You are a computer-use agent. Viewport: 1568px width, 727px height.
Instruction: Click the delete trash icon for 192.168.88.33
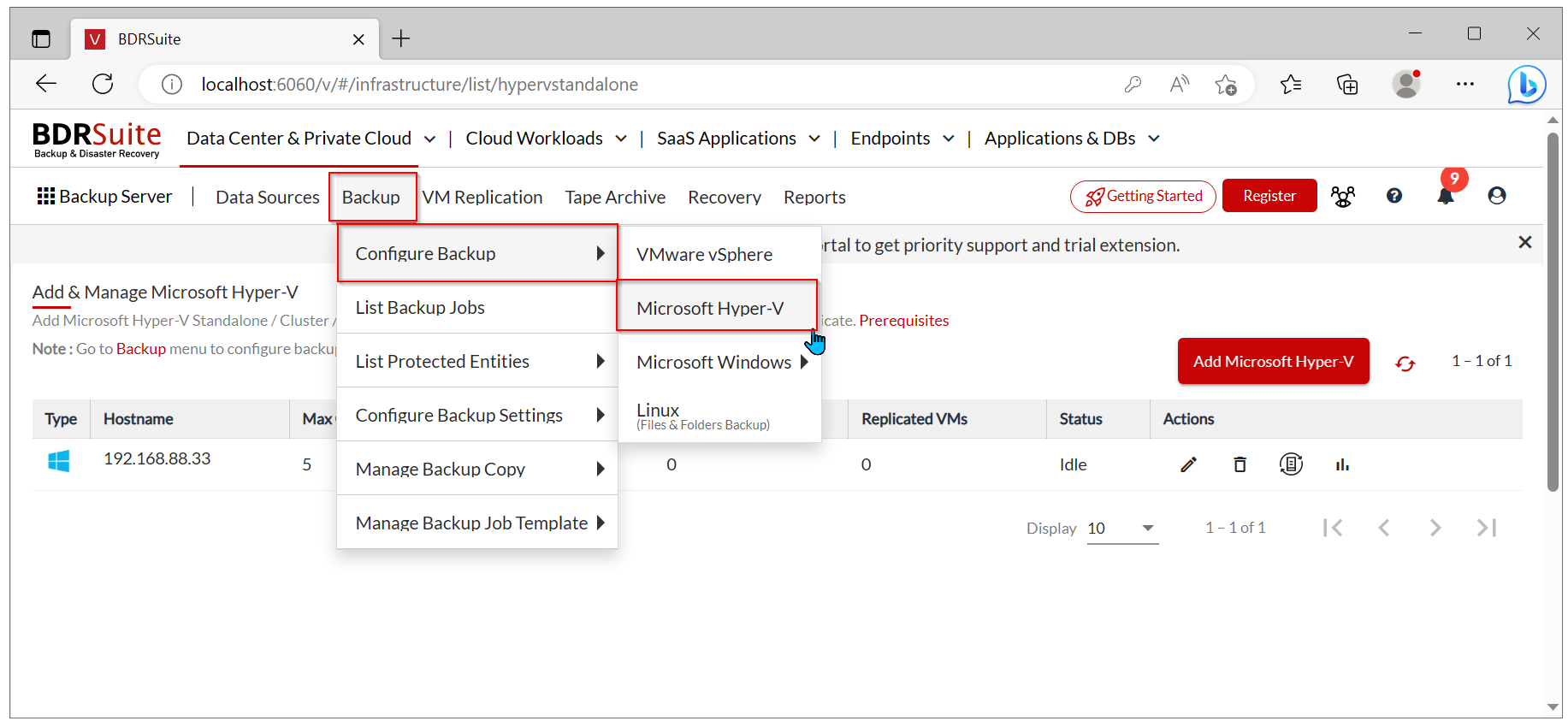point(1240,464)
